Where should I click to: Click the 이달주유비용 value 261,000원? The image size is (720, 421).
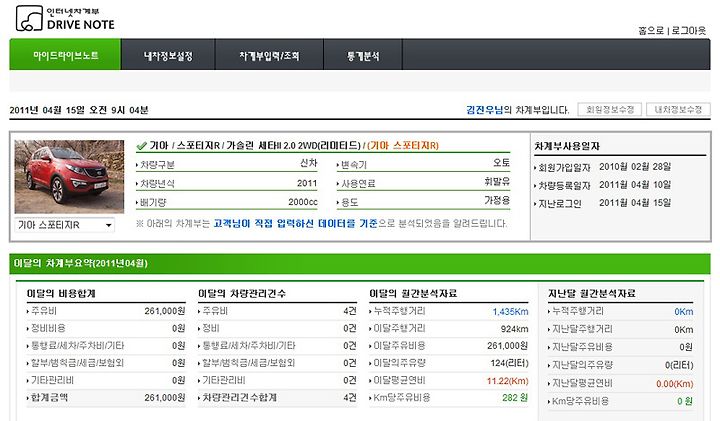pos(507,346)
